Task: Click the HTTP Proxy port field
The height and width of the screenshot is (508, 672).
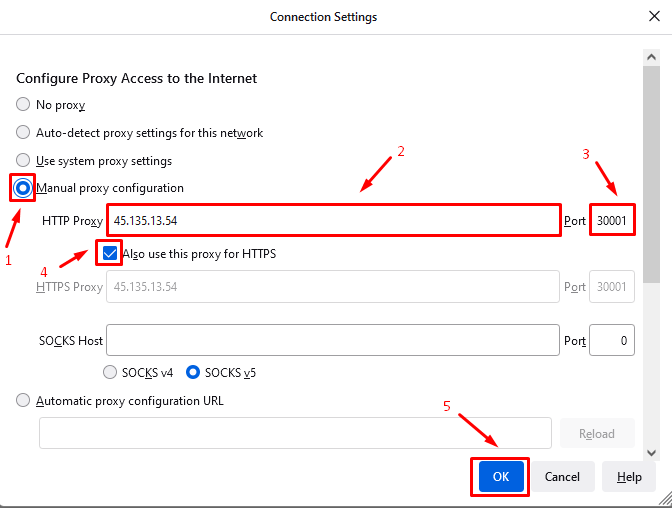Action: point(612,220)
